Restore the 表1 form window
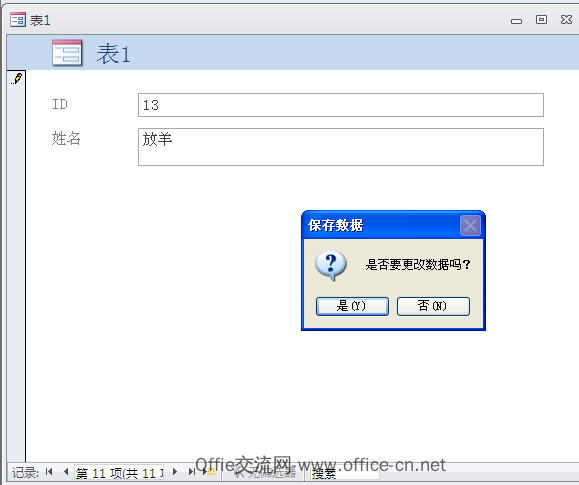This screenshot has width=579, height=485. 541,20
